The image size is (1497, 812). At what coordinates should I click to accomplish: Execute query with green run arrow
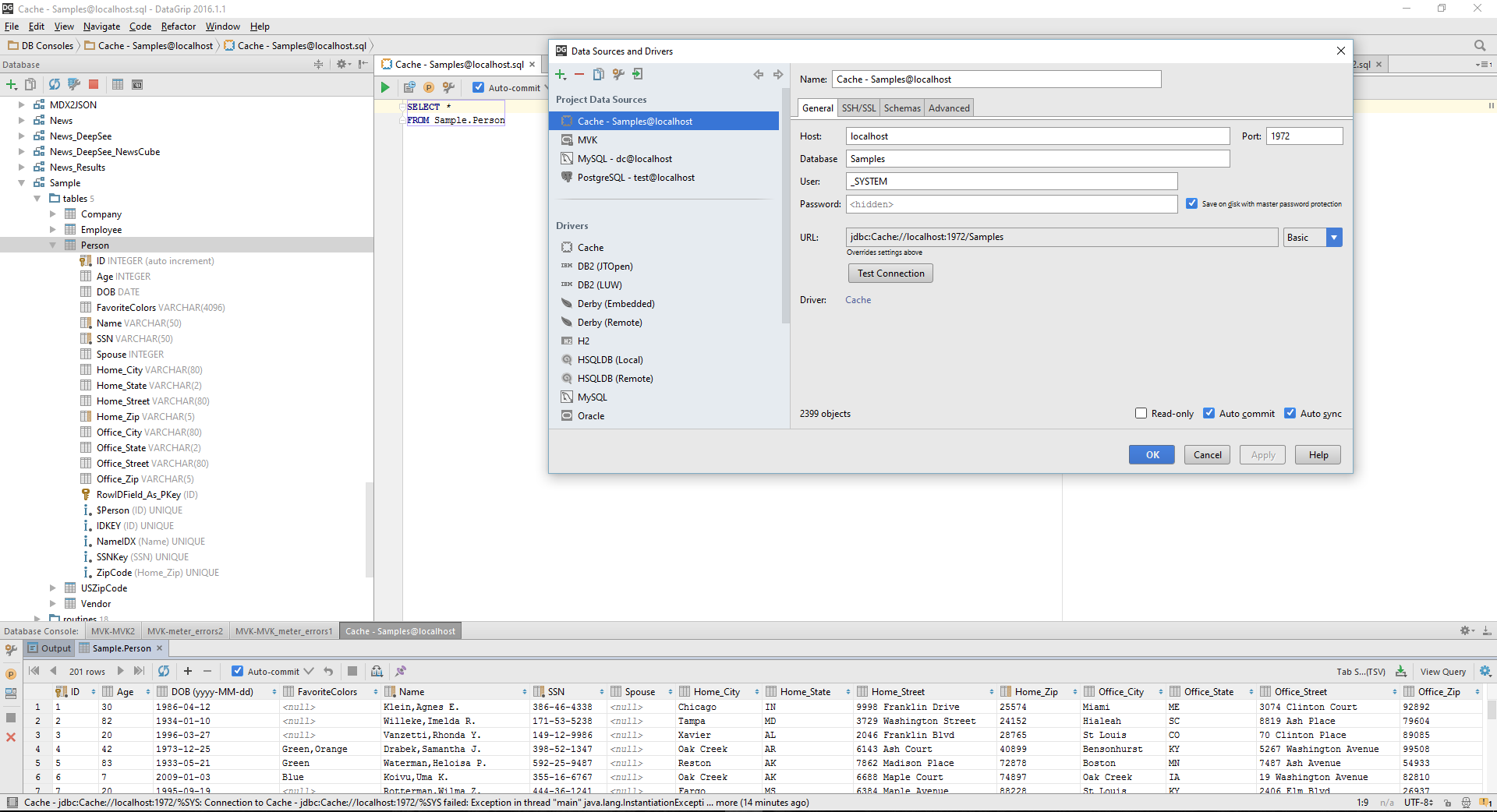(x=385, y=87)
